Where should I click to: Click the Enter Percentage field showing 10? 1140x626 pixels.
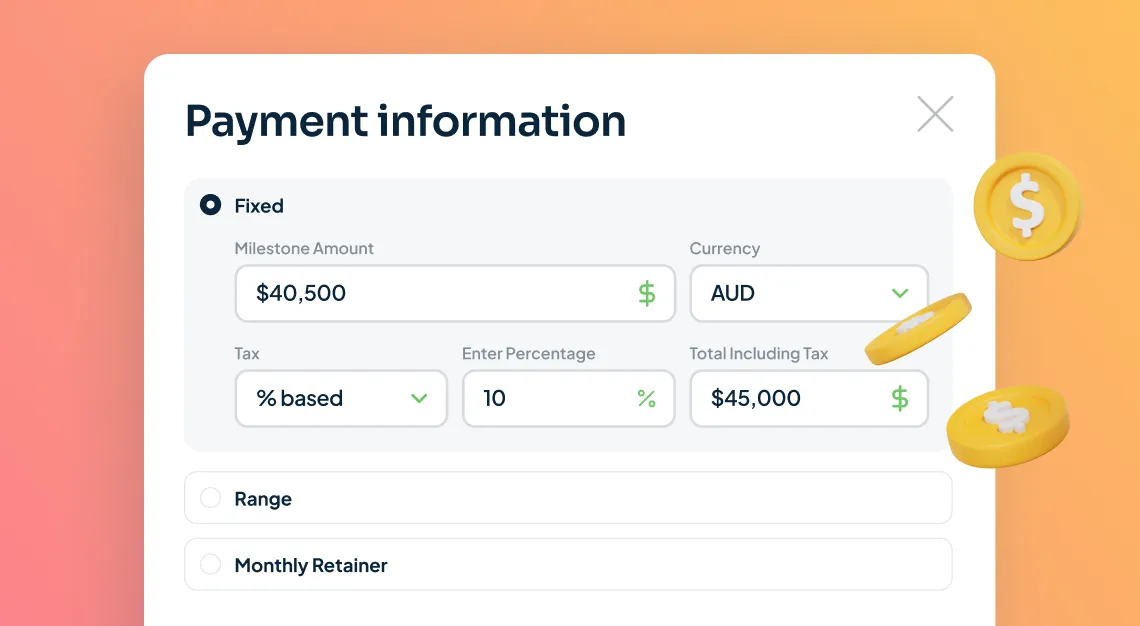coord(569,398)
